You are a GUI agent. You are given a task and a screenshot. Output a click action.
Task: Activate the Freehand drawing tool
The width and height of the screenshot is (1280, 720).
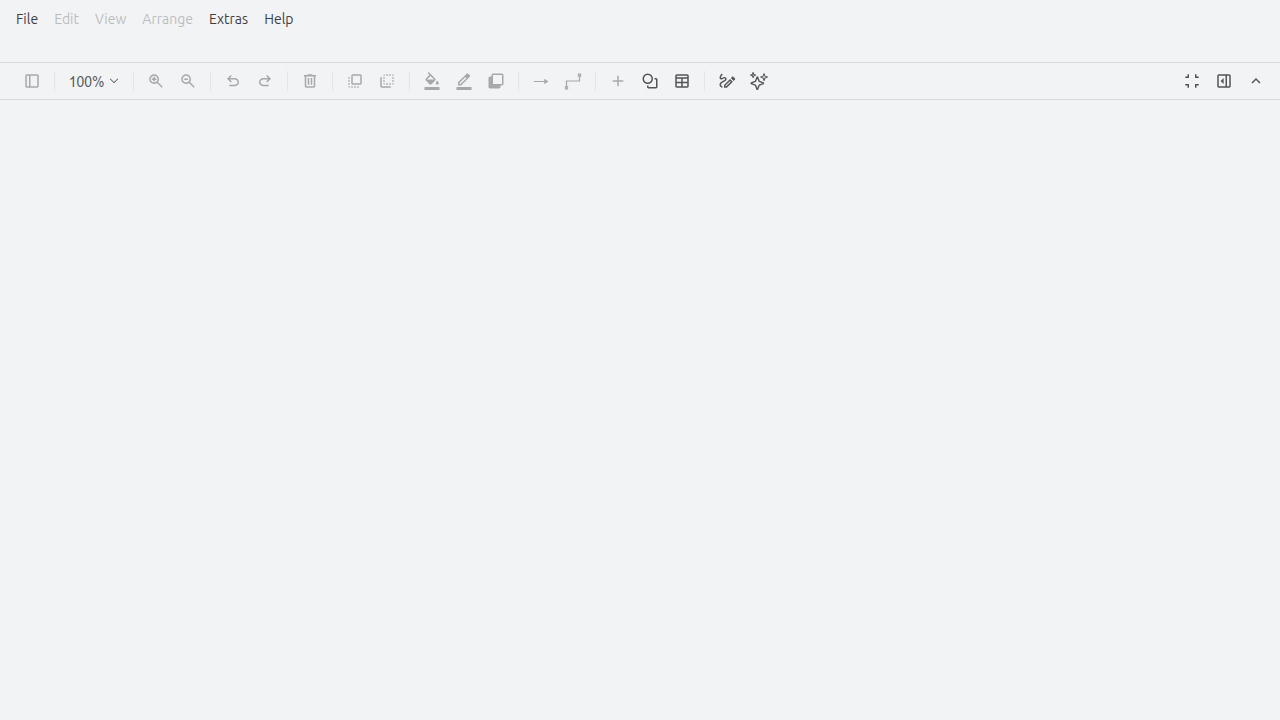[x=727, y=81]
